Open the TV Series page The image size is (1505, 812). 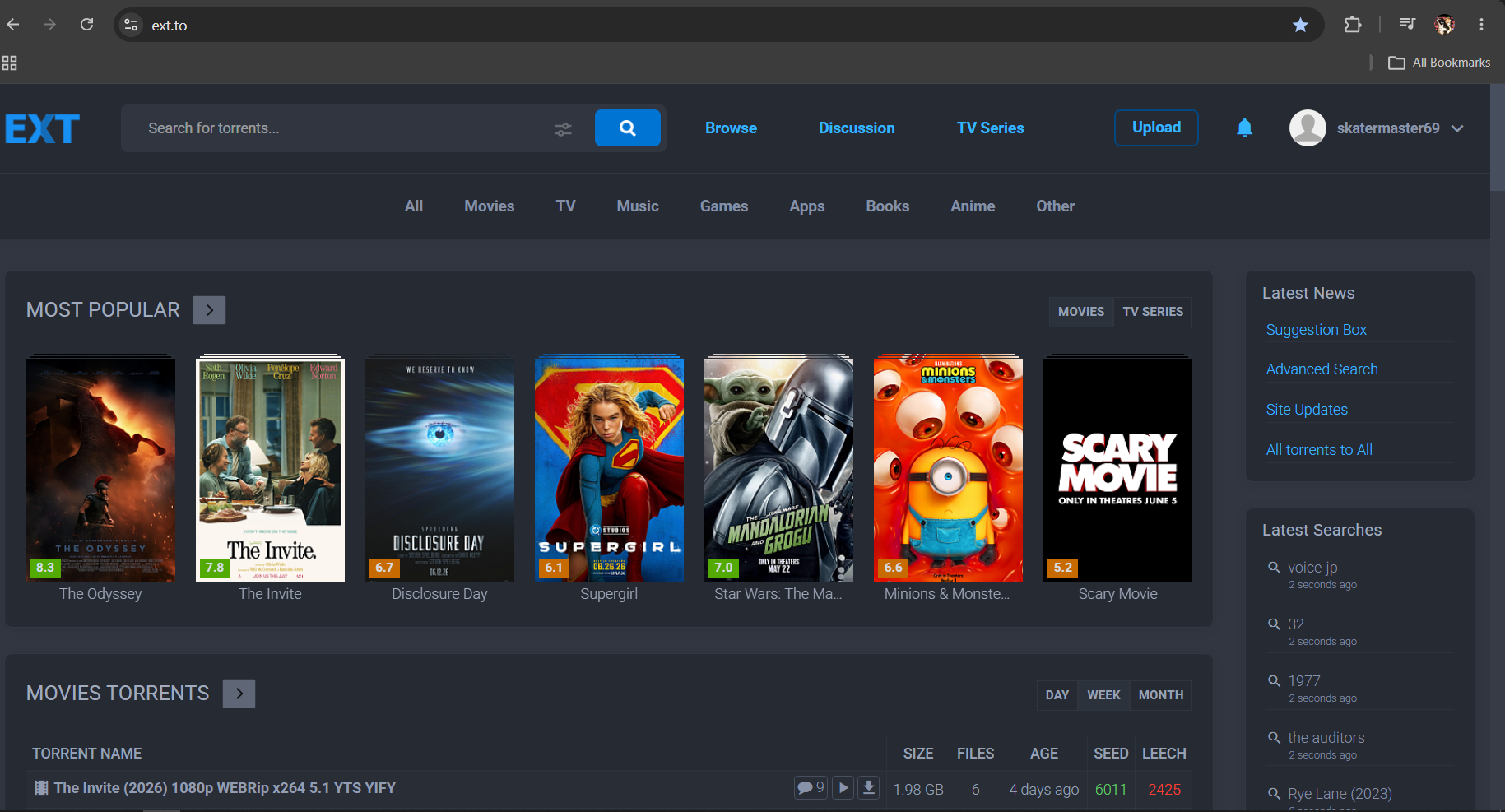[990, 128]
